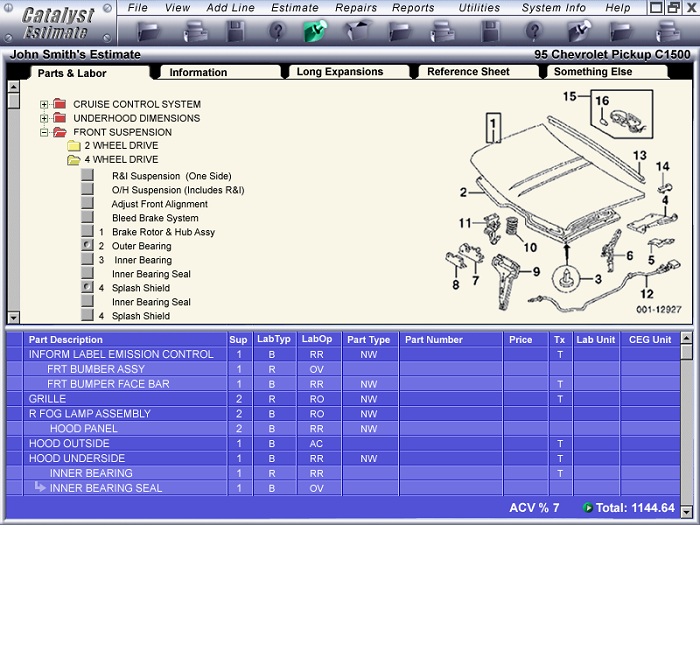Click the estimate table scrollbar thumb

click(x=687, y=352)
